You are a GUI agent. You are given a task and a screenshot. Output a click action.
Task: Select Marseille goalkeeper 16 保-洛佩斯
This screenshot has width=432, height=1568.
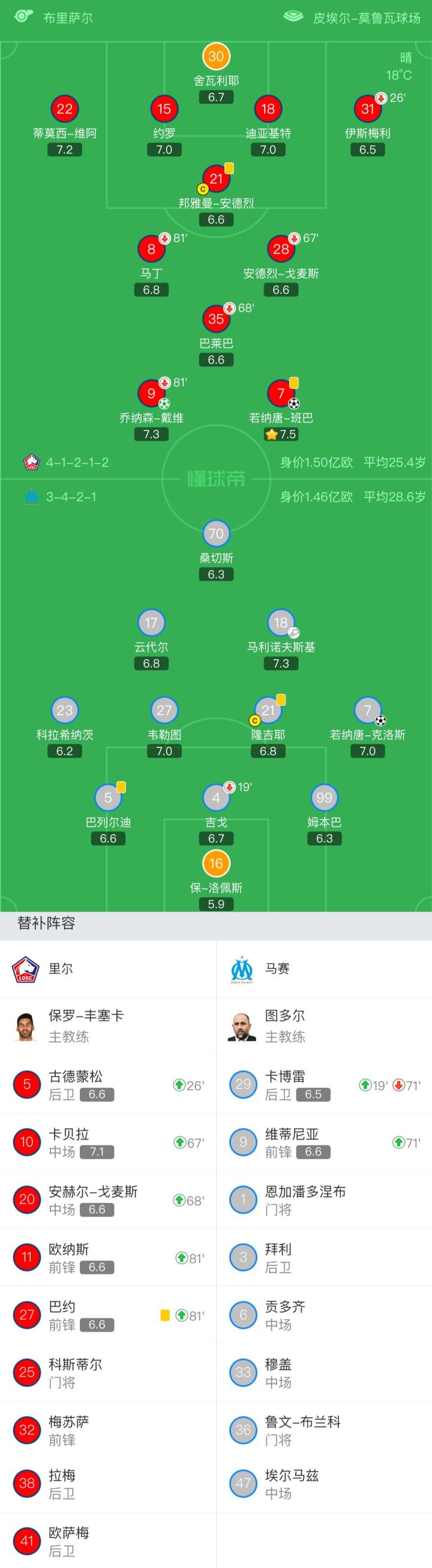pyautogui.click(x=215, y=863)
